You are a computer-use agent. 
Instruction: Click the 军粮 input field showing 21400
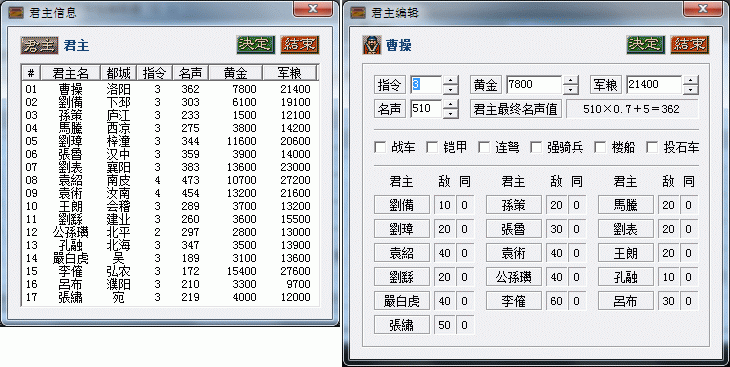pyautogui.click(x=655, y=85)
